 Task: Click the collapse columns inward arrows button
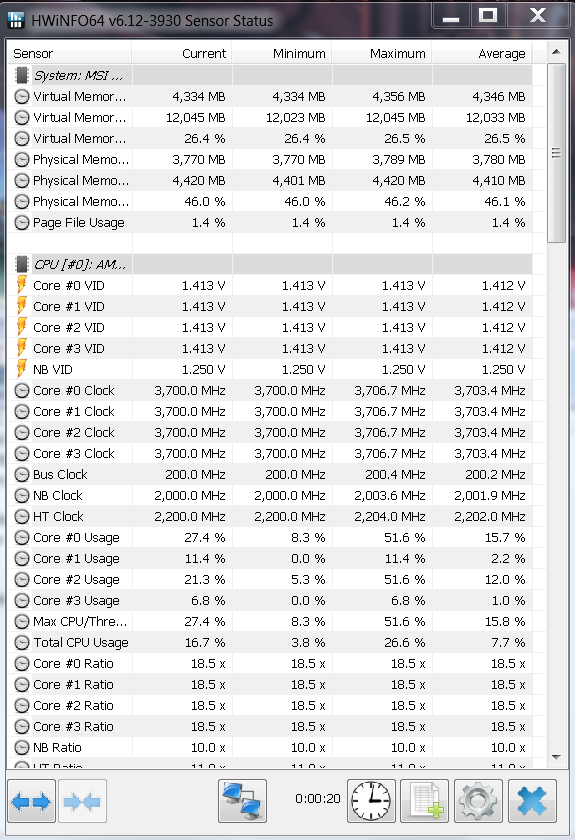83,801
